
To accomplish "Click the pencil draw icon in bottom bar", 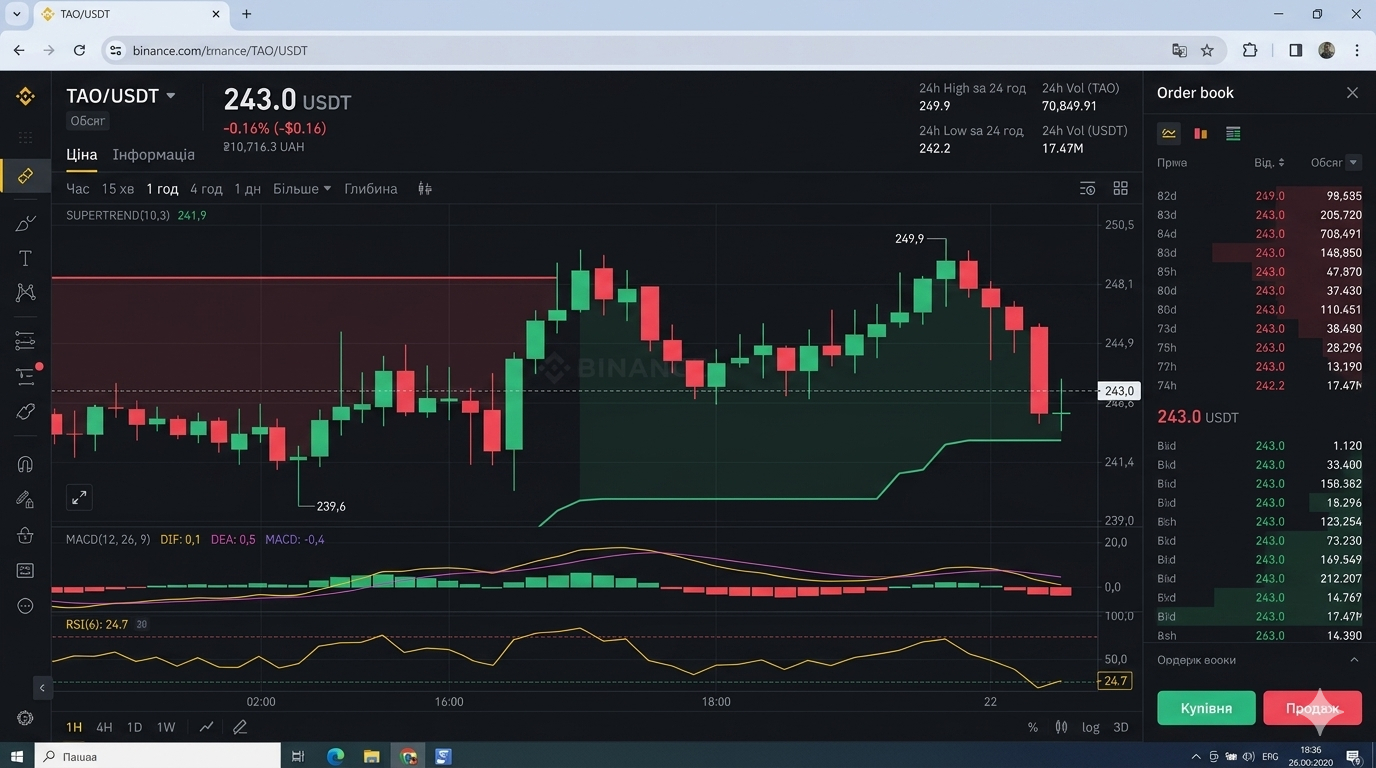I will point(240,727).
